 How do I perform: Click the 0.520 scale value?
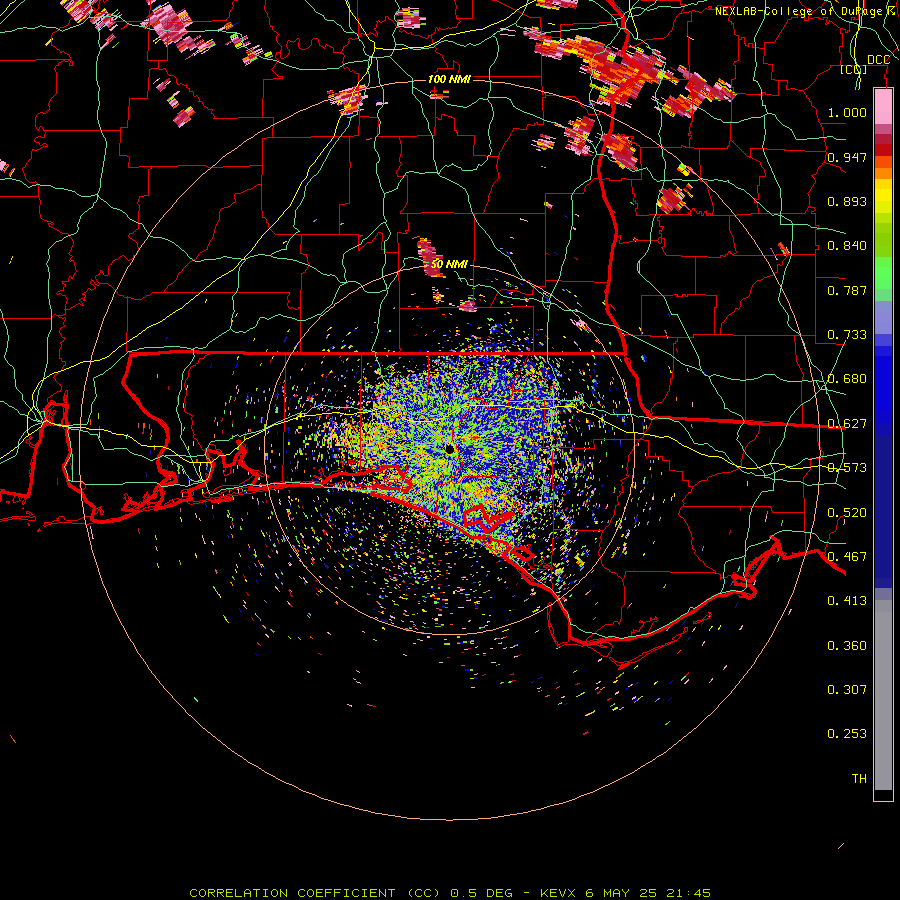coord(847,513)
